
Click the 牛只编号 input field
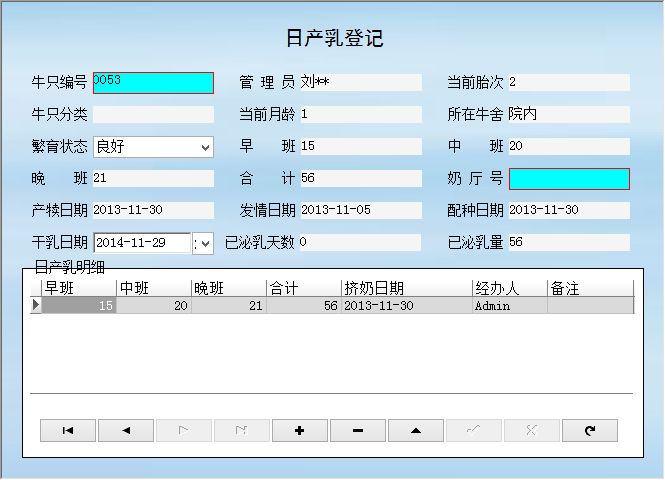tap(153, 83)
